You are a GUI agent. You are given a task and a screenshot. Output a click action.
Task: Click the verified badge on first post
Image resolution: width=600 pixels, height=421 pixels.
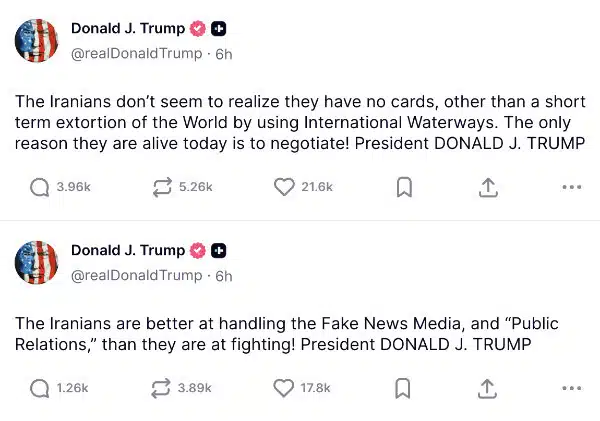pos(199,28)
